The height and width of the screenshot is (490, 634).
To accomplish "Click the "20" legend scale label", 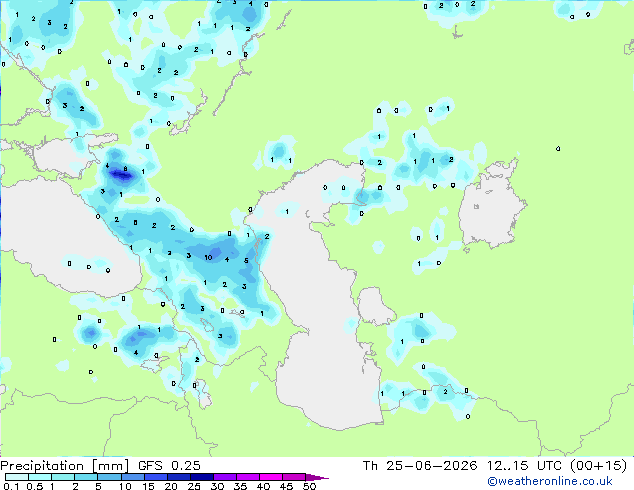I will pyautogui.click(x=171, y=486).
